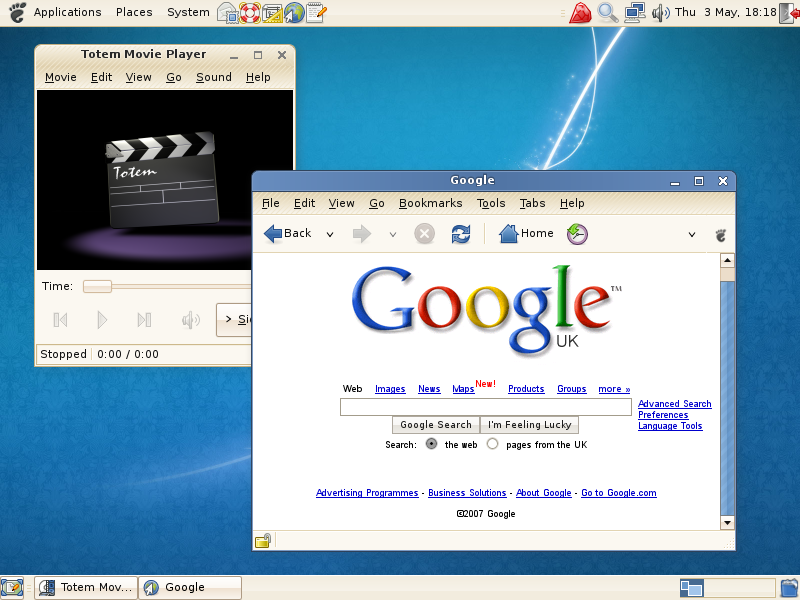
Task: Switch to Totem Movie Player via the taskbar button
Action: point(86,588)
